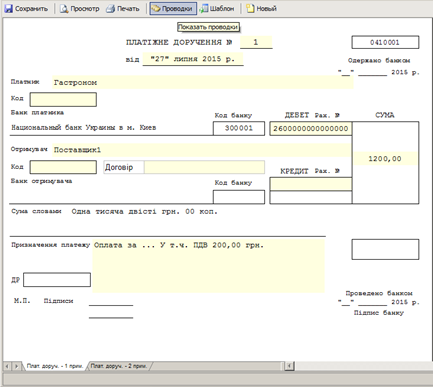
Task: Click the sum in words text
Action: pos(144,212)
